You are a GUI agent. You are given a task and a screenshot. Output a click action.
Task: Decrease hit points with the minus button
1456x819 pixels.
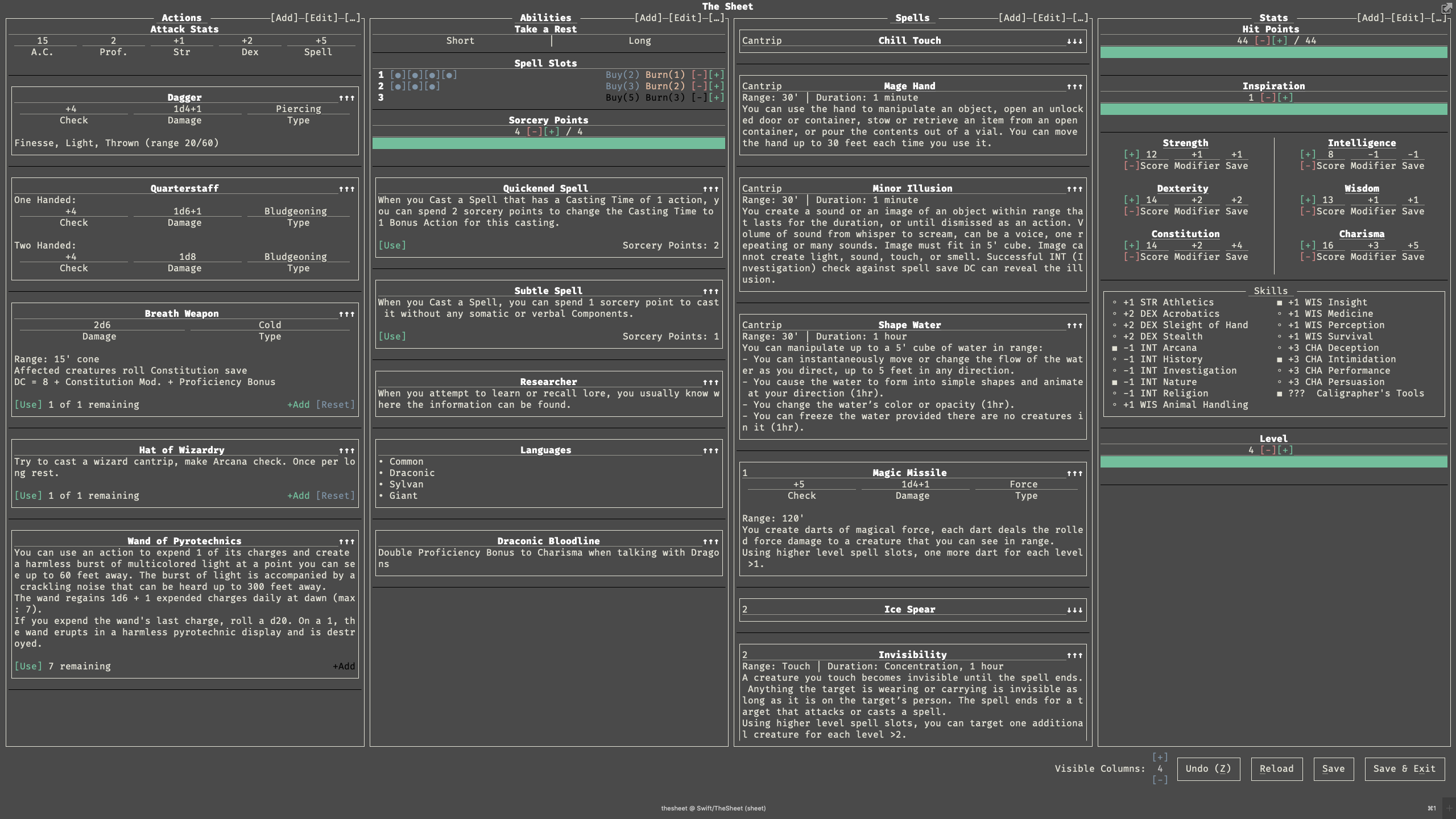point(1262,41)
